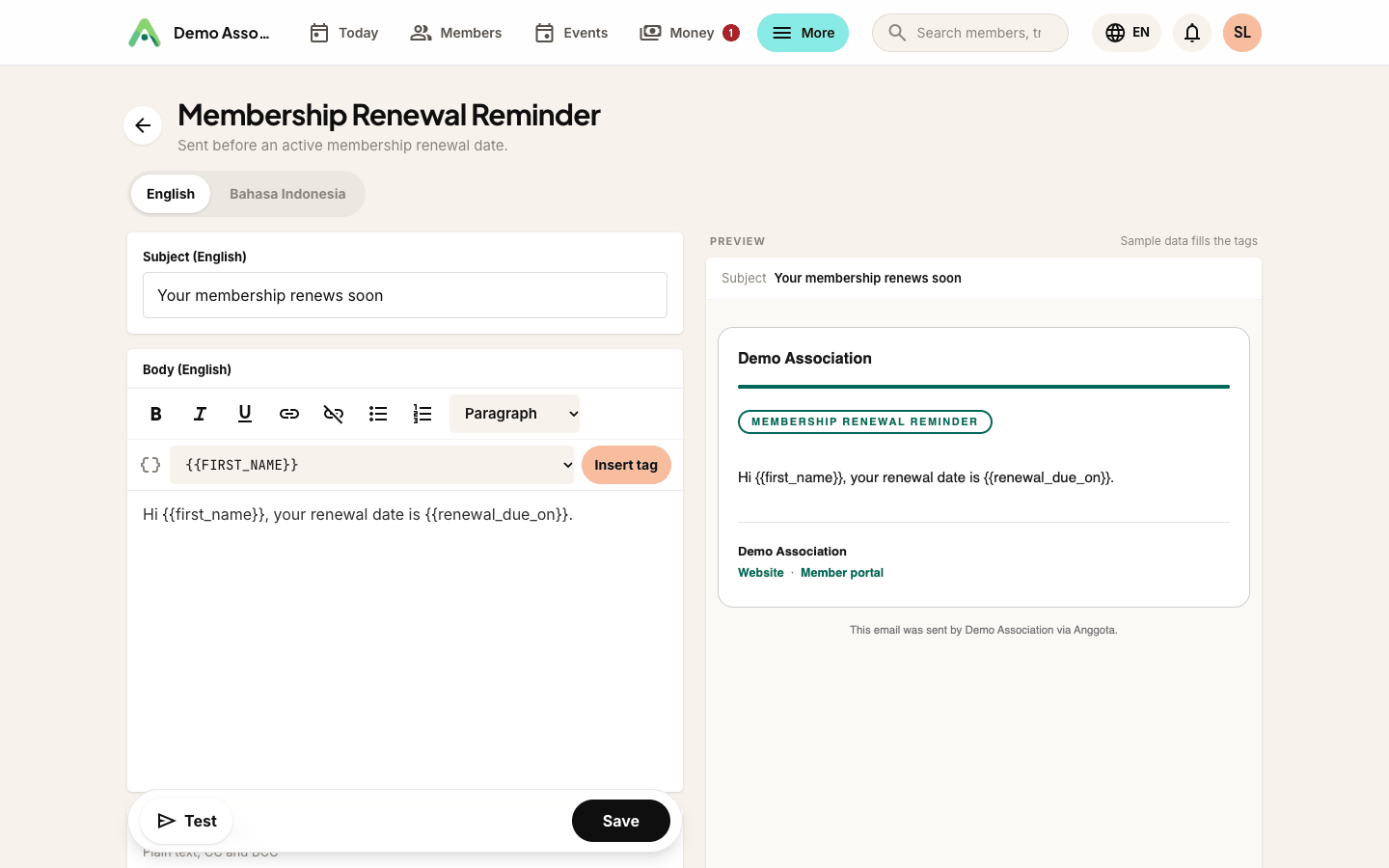Open the More menu
Viewport: 1389px width, 868px height.
pyautogui.click(x=803, y=33)
